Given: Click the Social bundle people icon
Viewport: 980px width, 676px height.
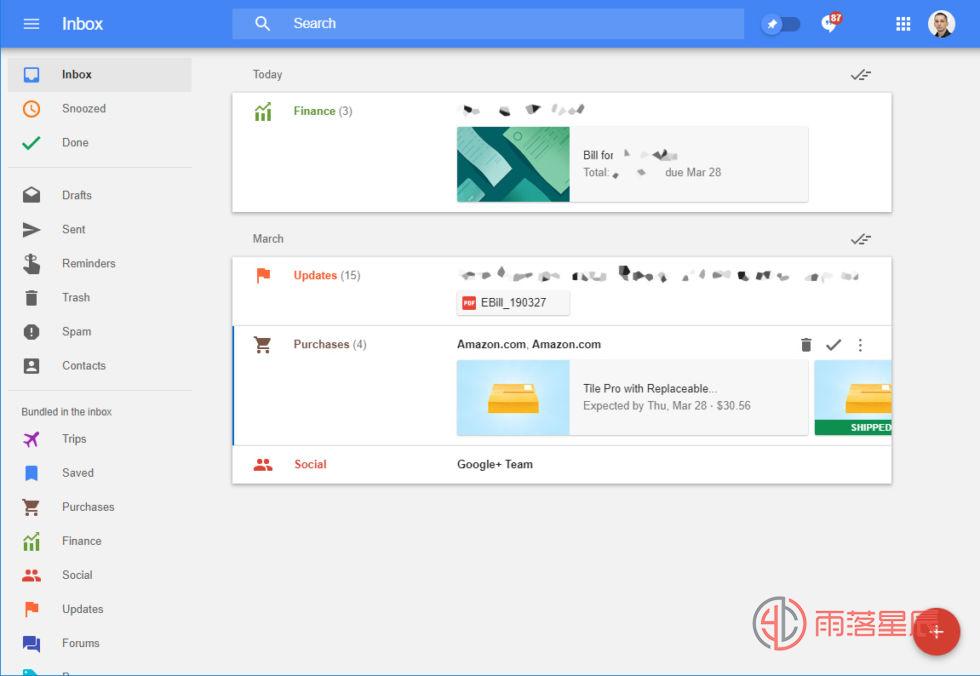Looking at the screenshot, I should 263,465.
